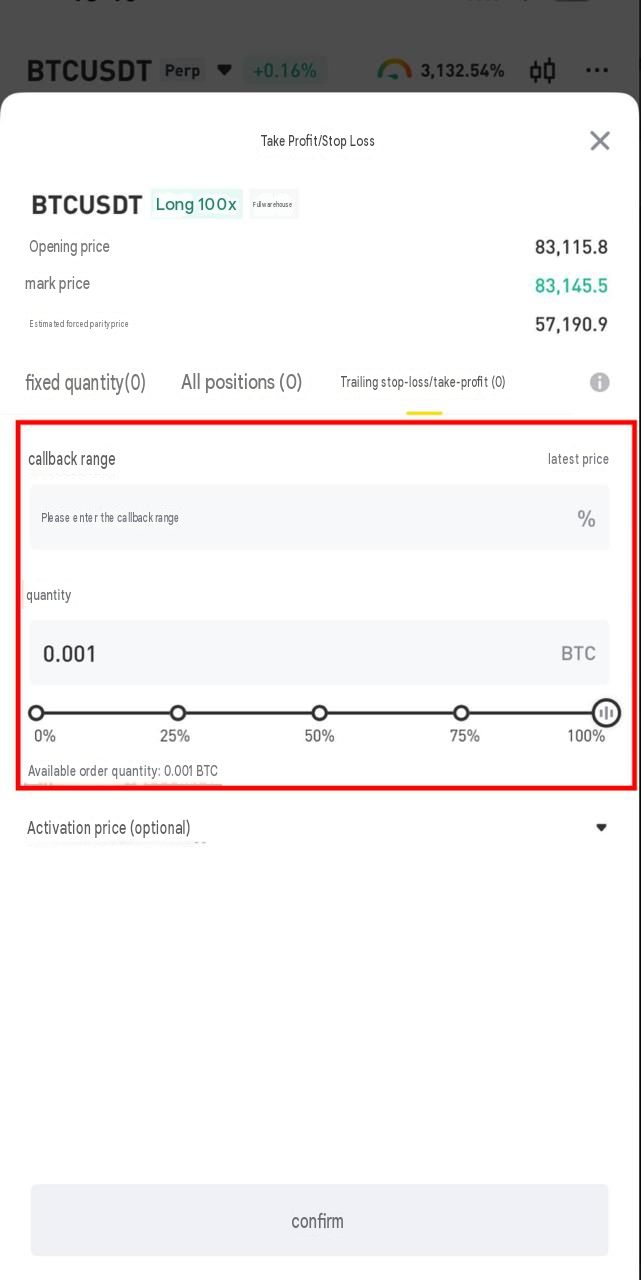Click the quantity field showing 0.001
The height and width of the screenshot is (1280, 641).
coord(319,653)
